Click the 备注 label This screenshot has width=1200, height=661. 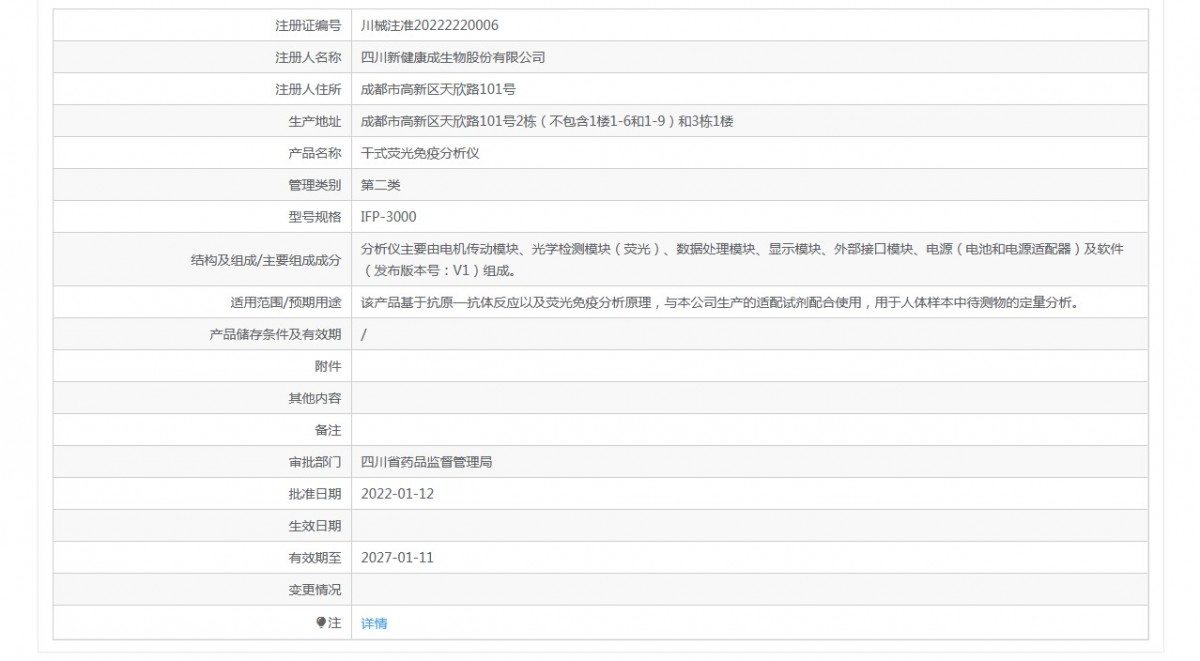tap(327, 430)
